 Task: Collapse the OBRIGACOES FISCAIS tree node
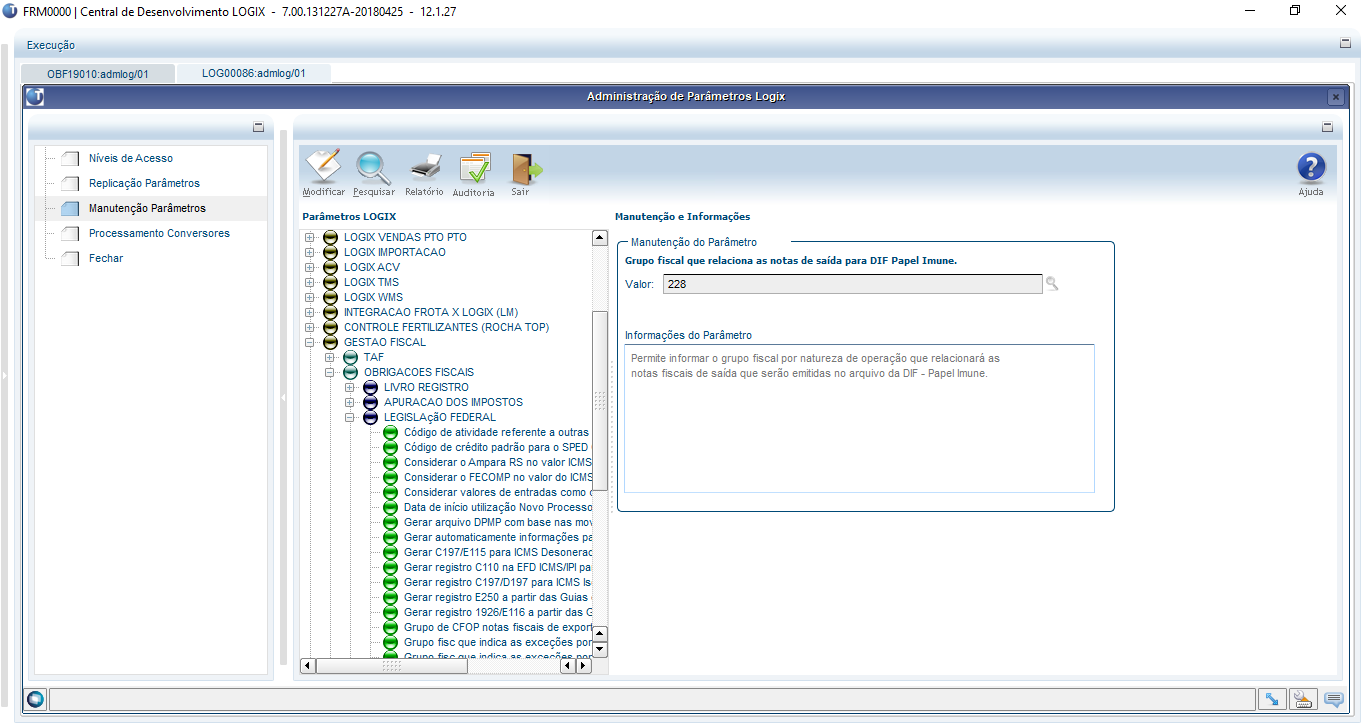[x=330, y=372]
